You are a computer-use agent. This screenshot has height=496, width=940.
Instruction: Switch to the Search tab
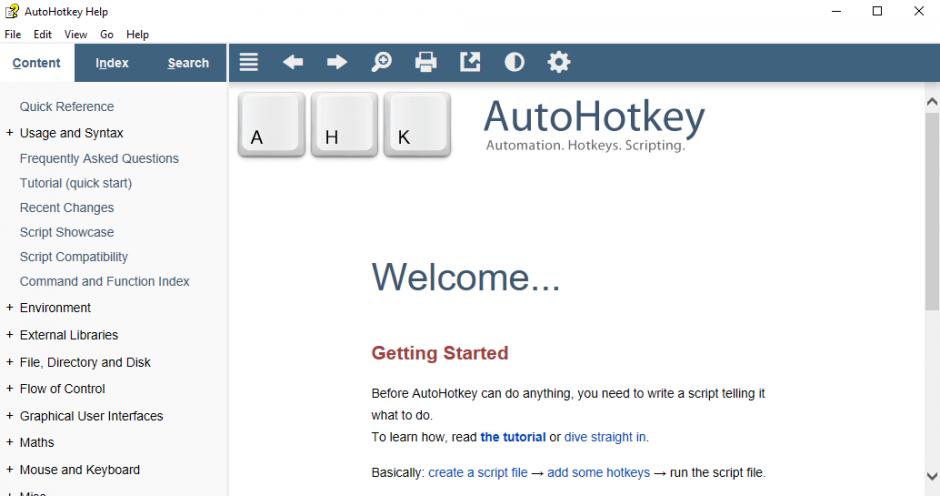[188, 63]
